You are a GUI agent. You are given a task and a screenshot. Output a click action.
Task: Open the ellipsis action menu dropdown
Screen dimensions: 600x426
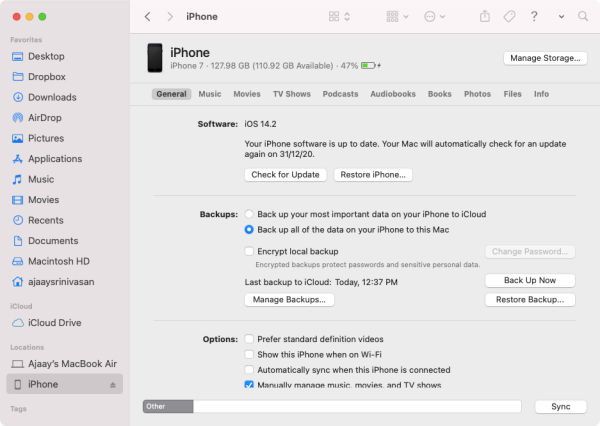pyautogui.click(x=435, y=17)
